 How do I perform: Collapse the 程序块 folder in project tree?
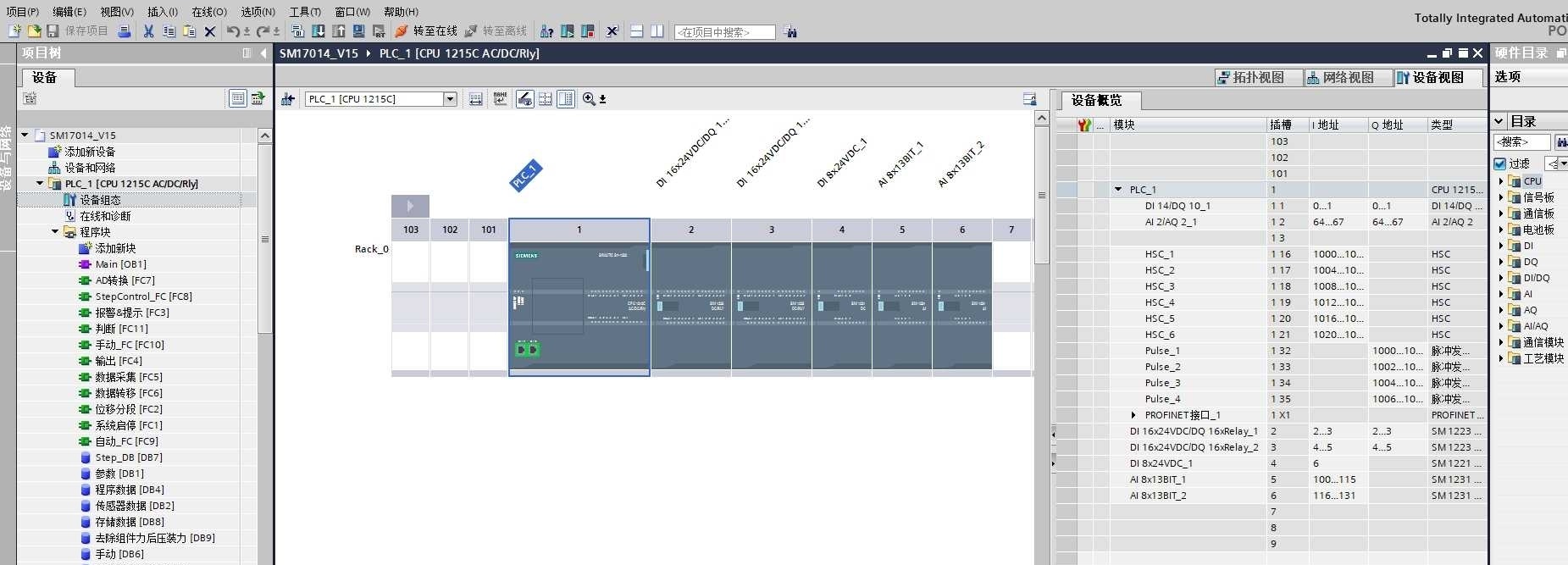point(56,232)
